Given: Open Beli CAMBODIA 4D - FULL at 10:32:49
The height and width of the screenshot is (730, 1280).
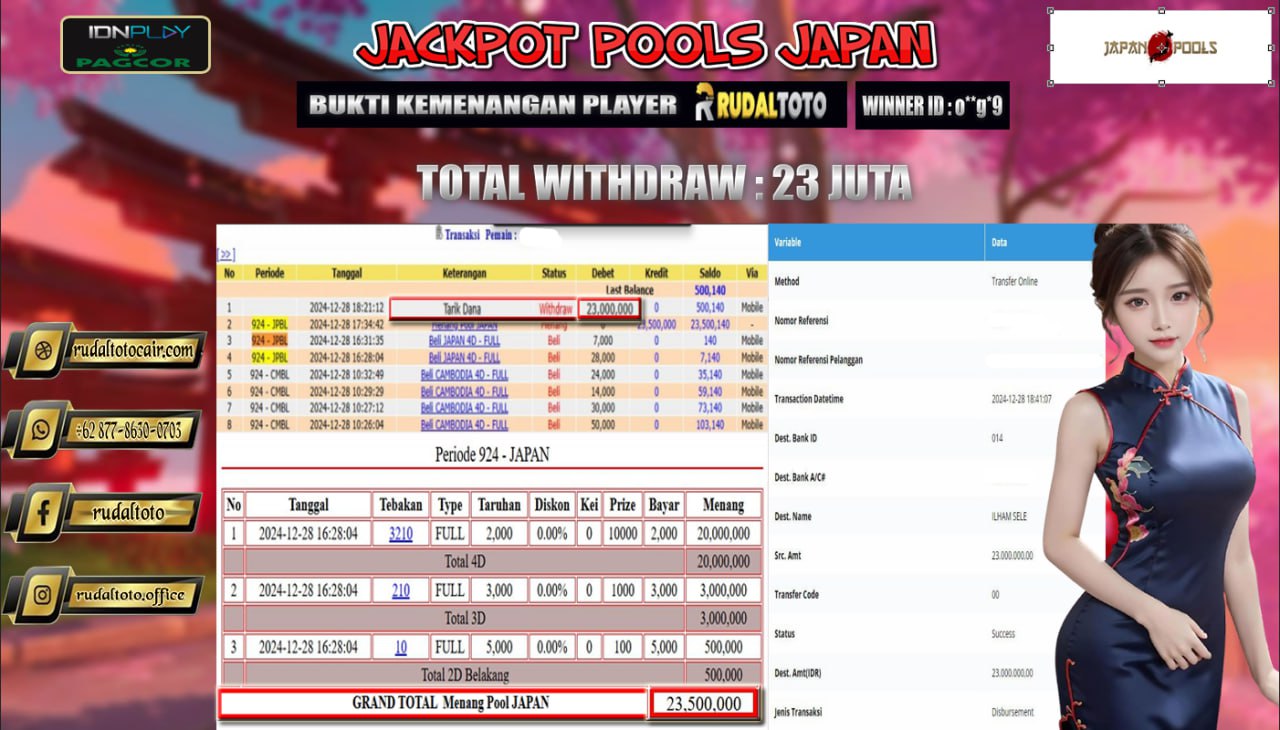Looking at the screenshot, I should pos(464,374).
